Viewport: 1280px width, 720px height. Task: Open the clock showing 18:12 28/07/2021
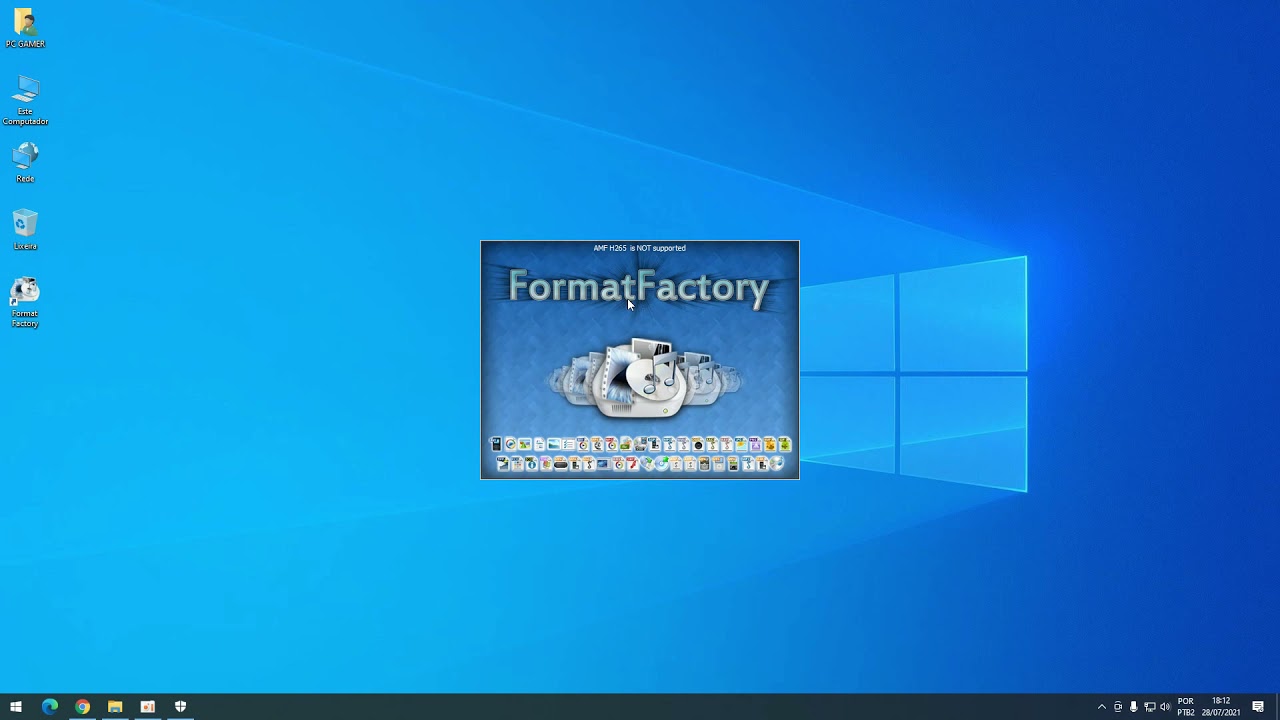1221,707
